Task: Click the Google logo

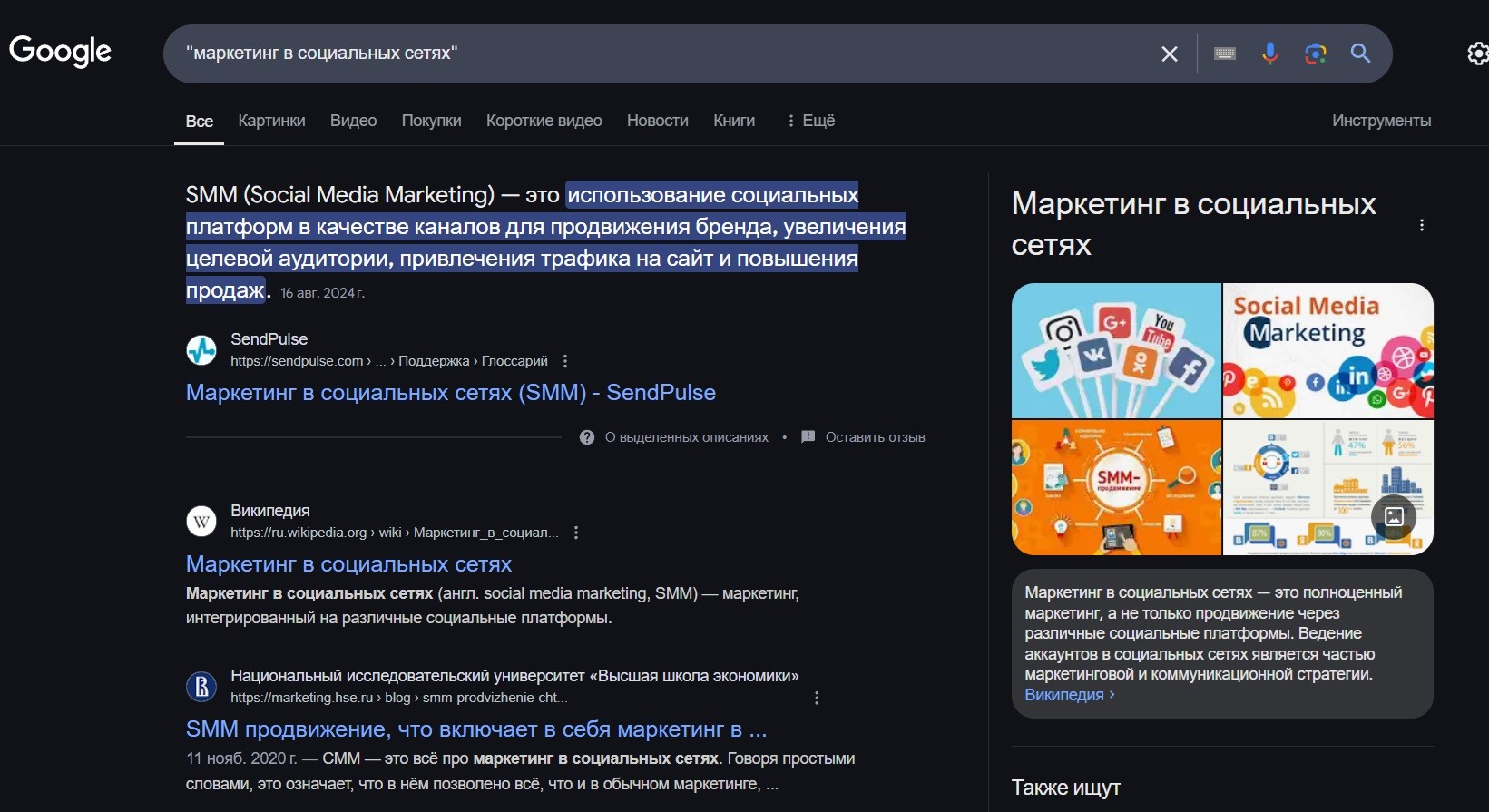Action: pyautogui.click(x=60, y=52)
